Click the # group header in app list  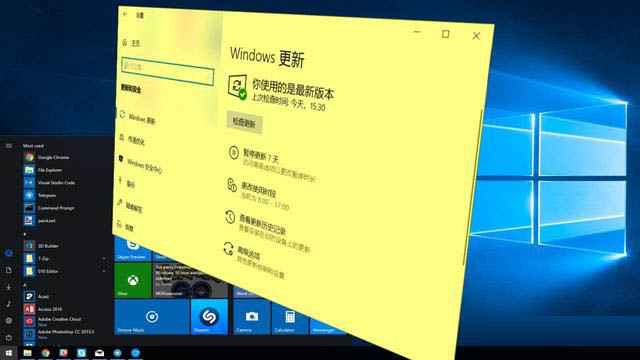[x=25, y=234]
